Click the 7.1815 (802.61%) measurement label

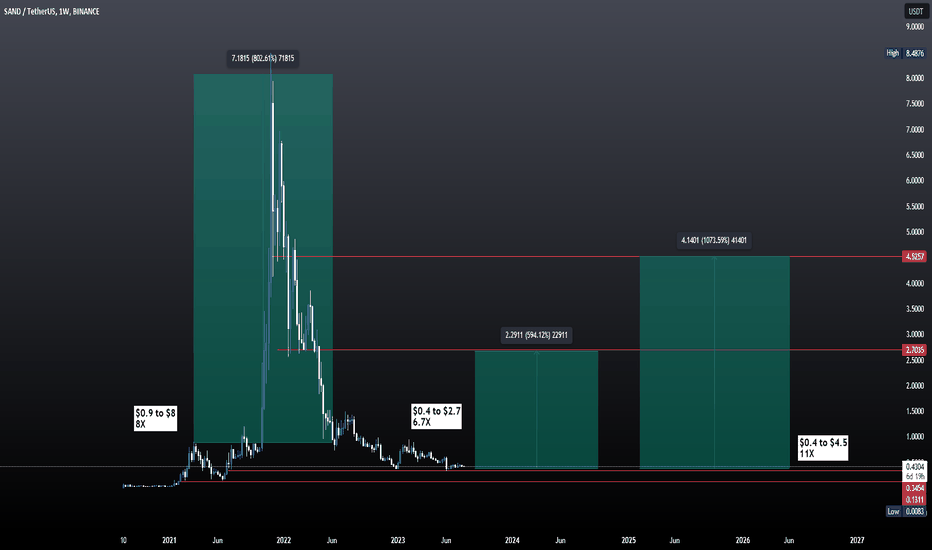tap(263, 58)
